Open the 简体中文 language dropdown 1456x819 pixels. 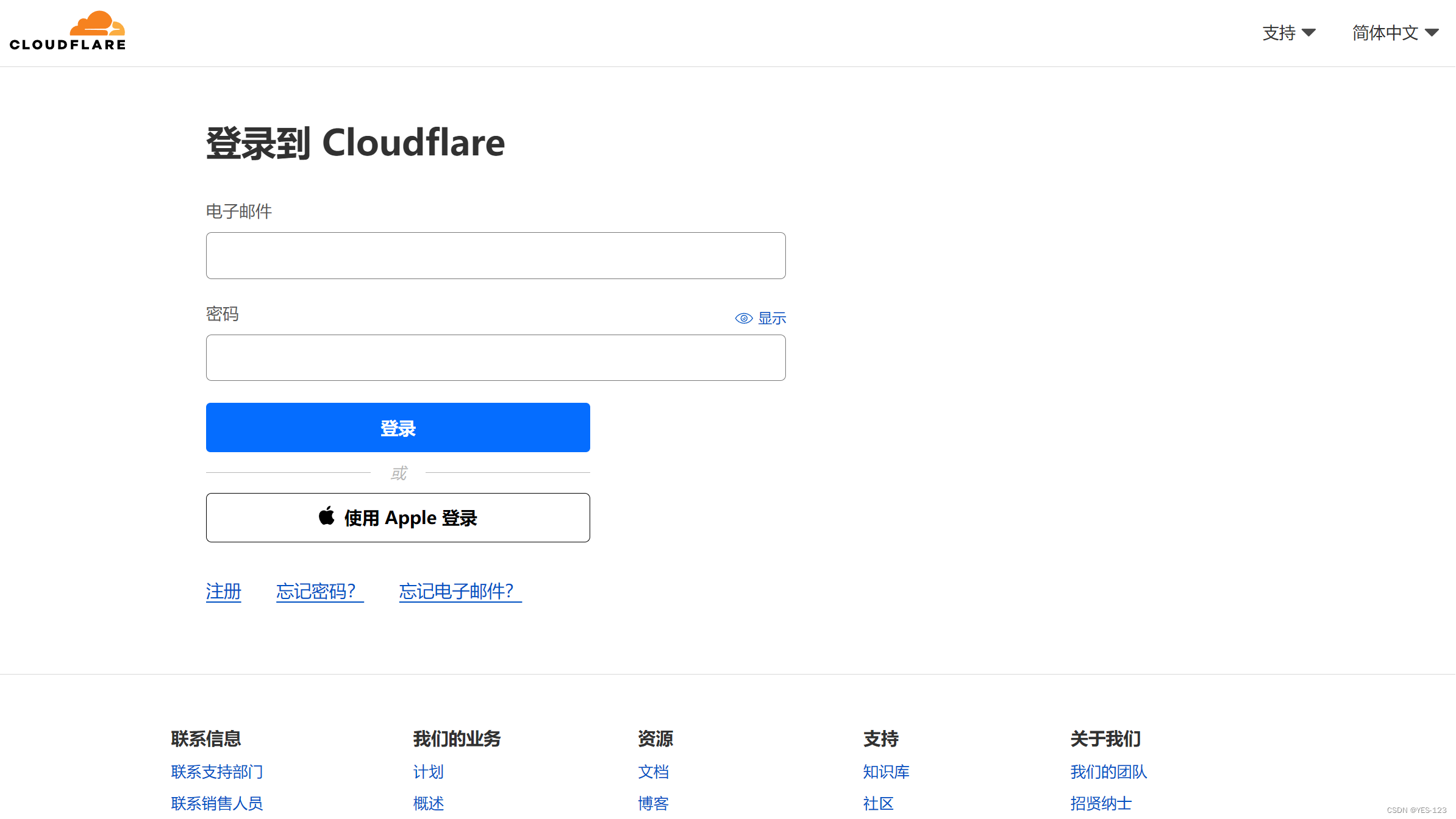[1385, 32]
